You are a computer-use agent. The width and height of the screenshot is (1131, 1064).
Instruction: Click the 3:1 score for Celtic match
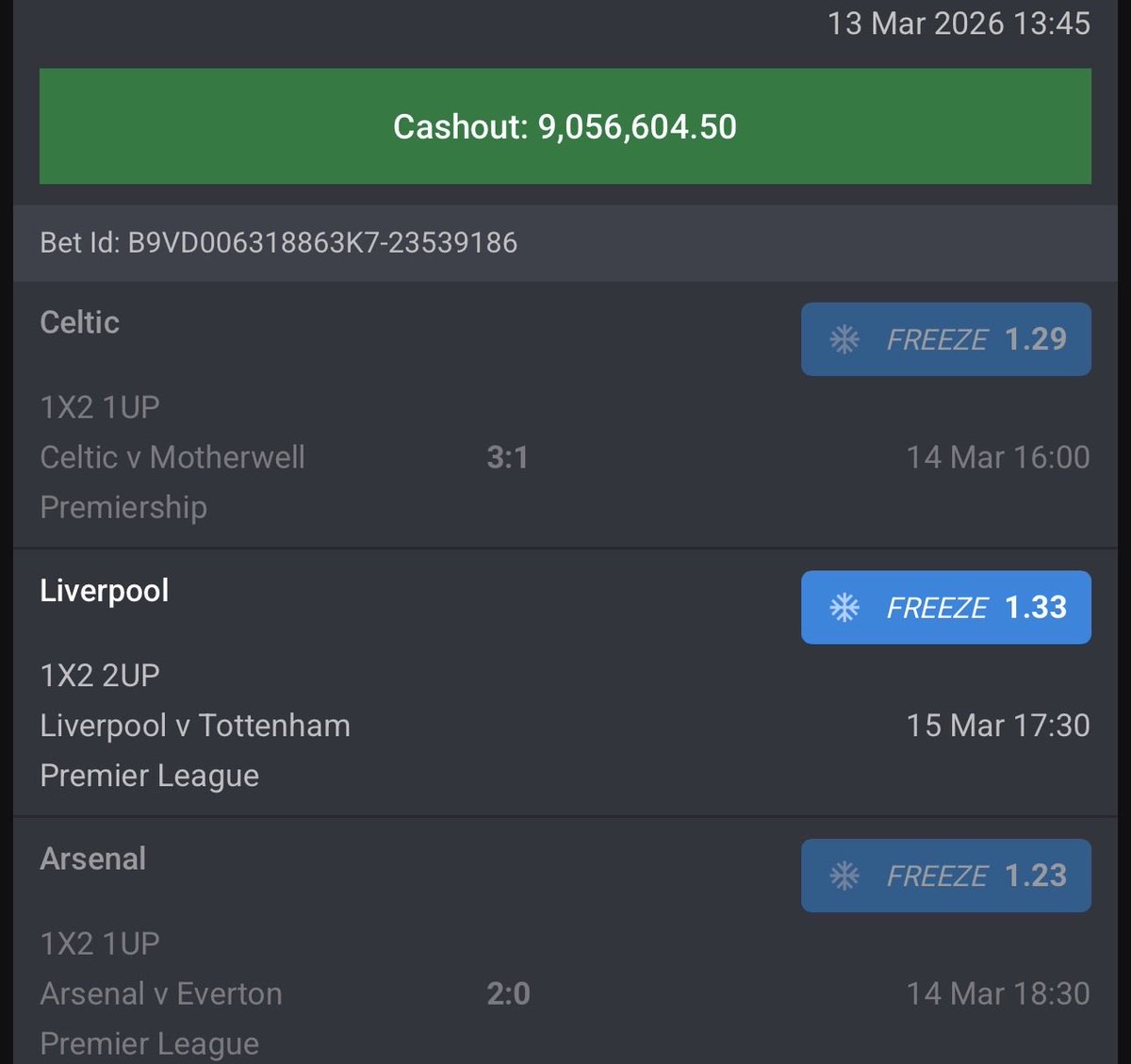(x=507, y=457)
